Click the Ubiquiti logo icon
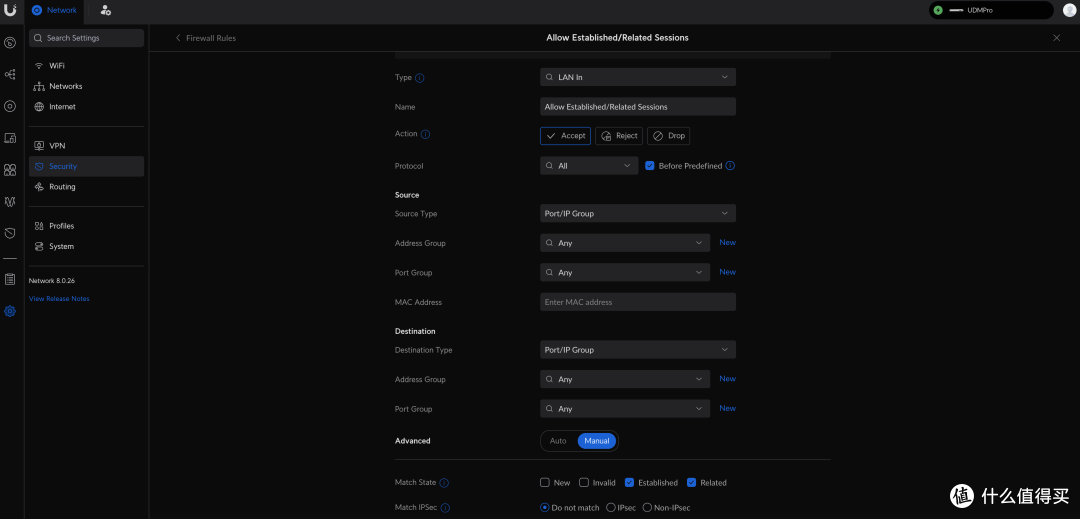Image resolution: width=1080 pixels, height=519 pixels. tap(10, 10)
